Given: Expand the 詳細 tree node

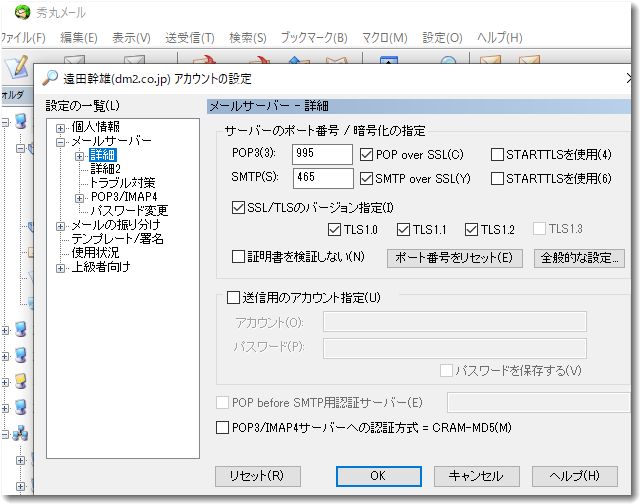Looking at the screenshot, I should coord(80,156).
